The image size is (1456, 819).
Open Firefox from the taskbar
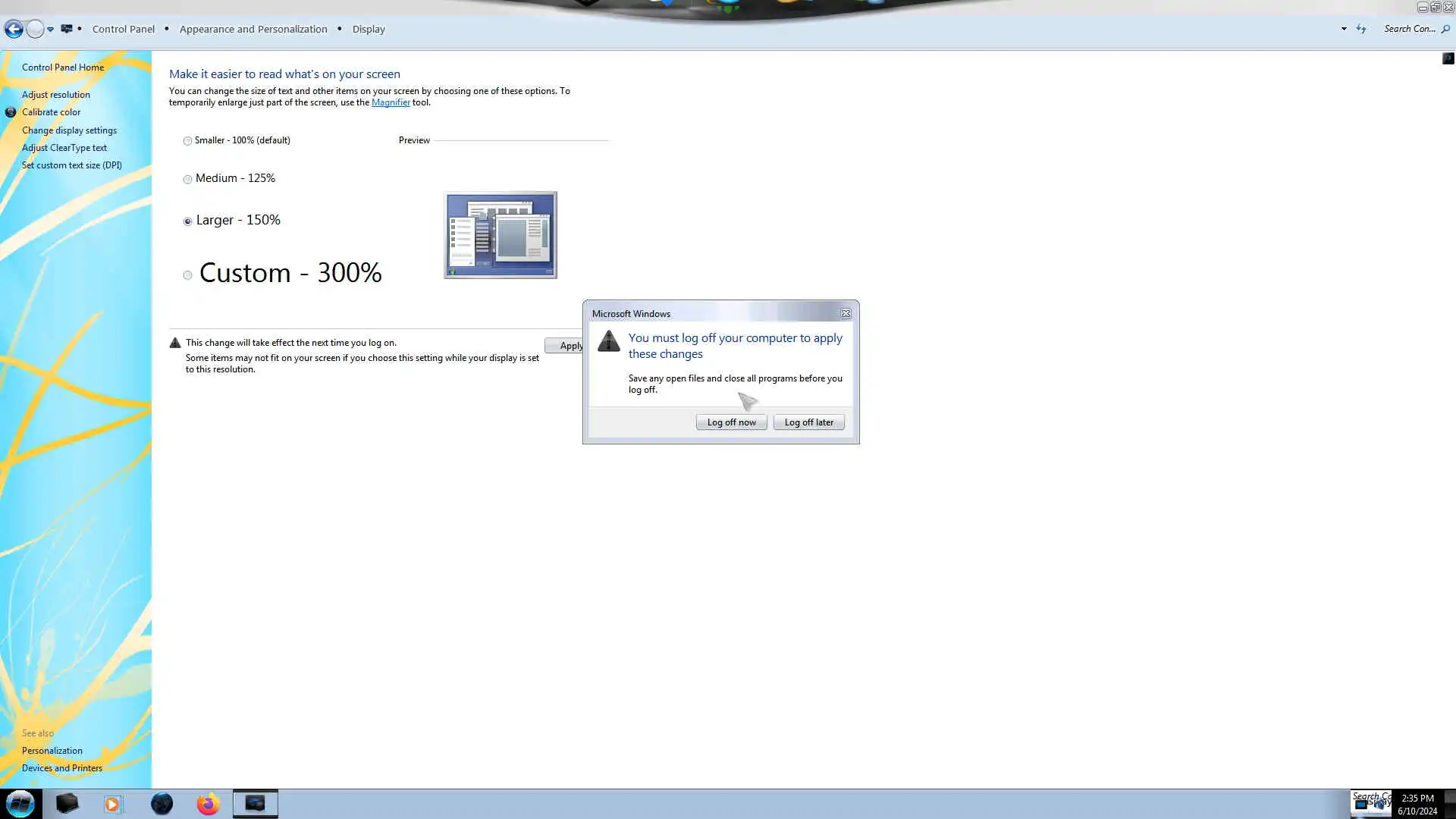pyautogui.click(x=208, y=804)
